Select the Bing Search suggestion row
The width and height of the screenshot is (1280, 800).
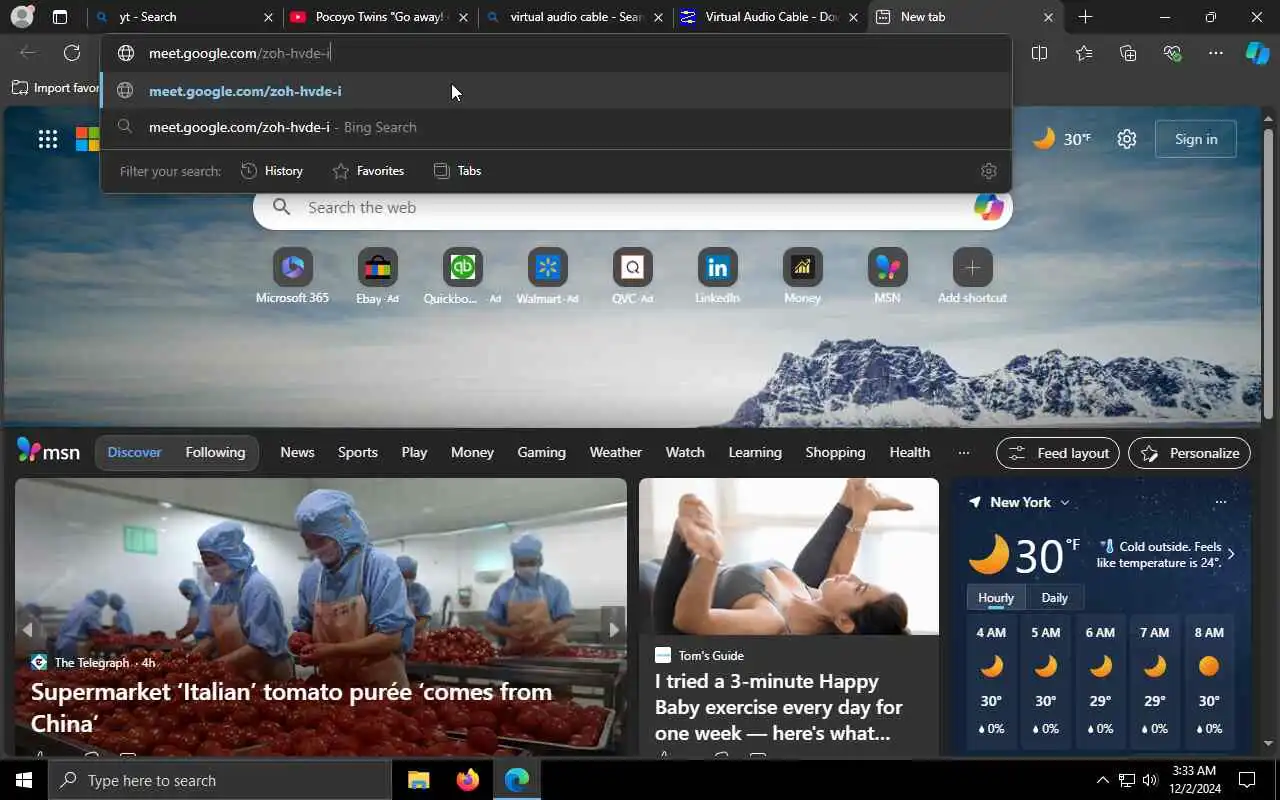pos(556,127)
